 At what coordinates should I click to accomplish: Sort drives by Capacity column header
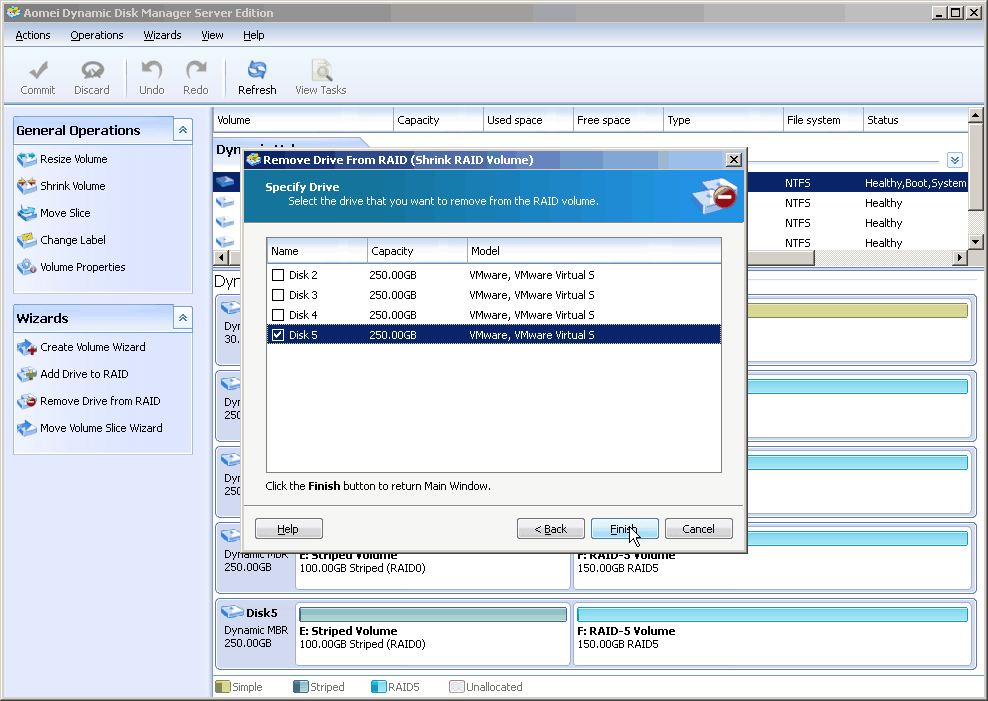click(415, 251)
